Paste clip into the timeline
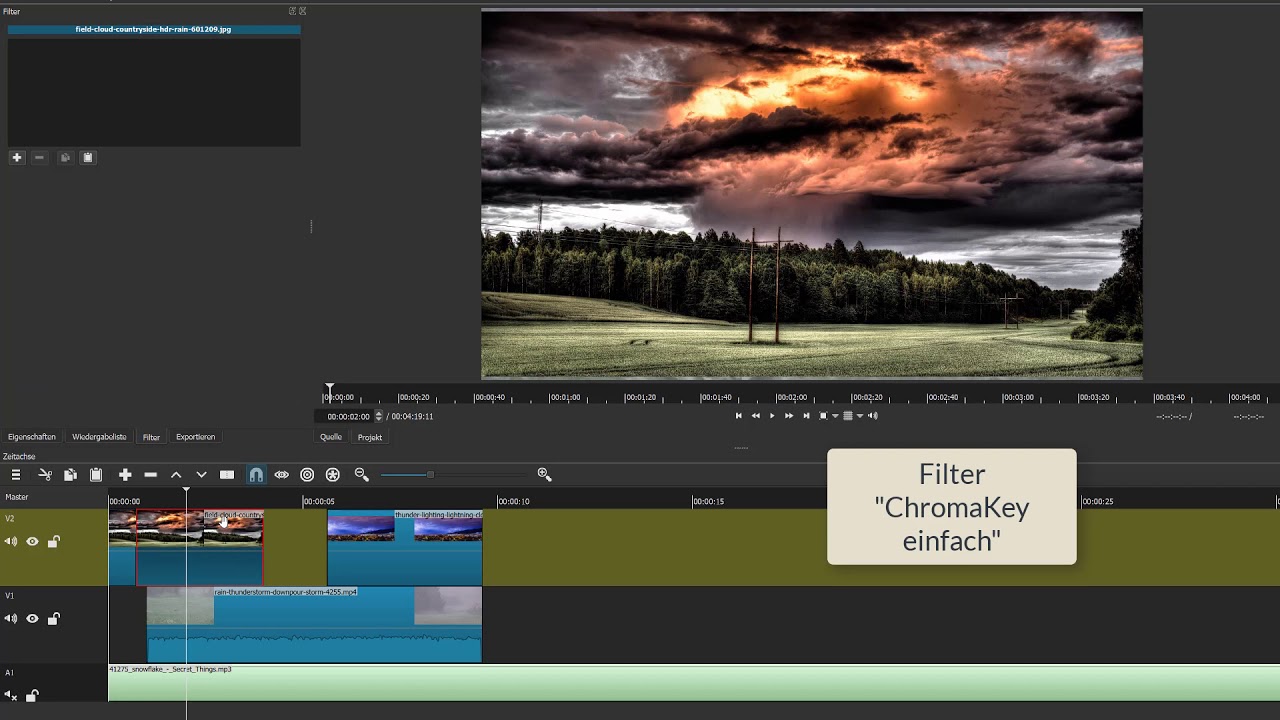Viewport: 1280px width, 720px height. tap(96, 475)
